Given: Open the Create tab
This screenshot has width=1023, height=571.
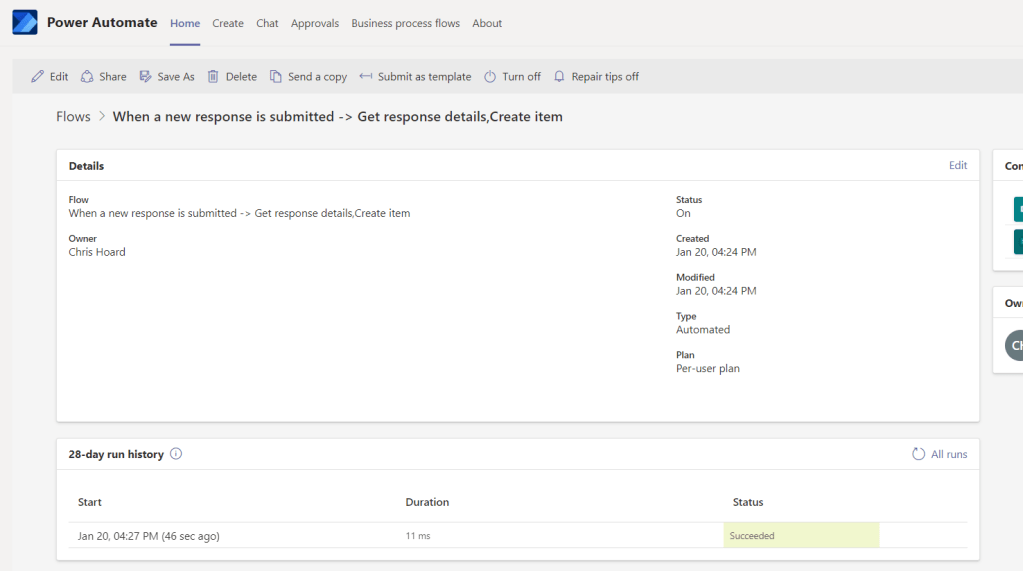Looking at the screenshot, I should coord(228,23).
